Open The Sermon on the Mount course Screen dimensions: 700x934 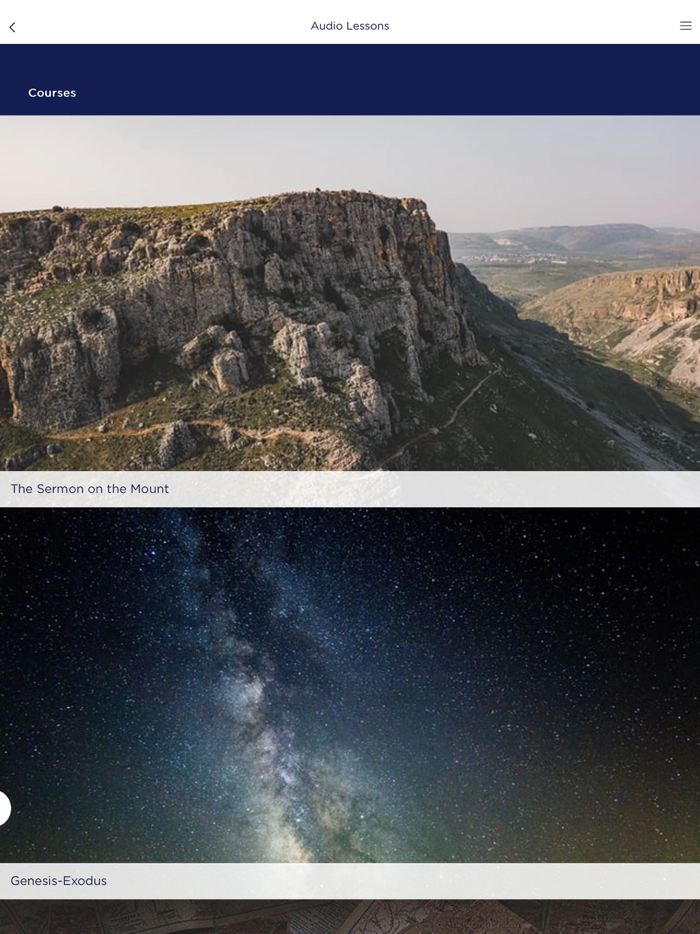(89, 489)
